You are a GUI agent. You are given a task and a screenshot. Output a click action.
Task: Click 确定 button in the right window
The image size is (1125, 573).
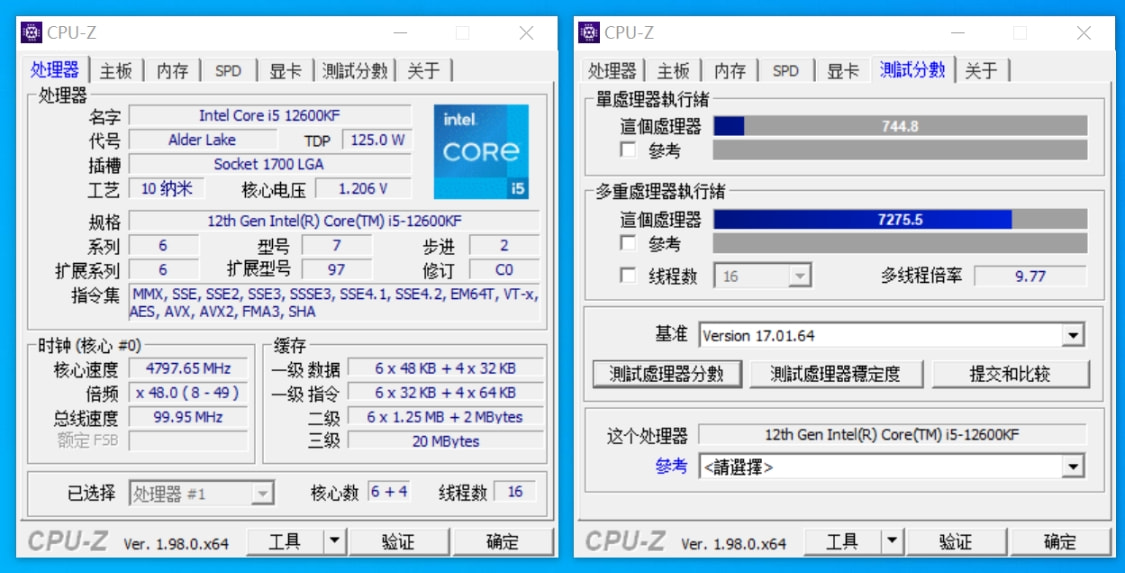tap(1060, 541)
